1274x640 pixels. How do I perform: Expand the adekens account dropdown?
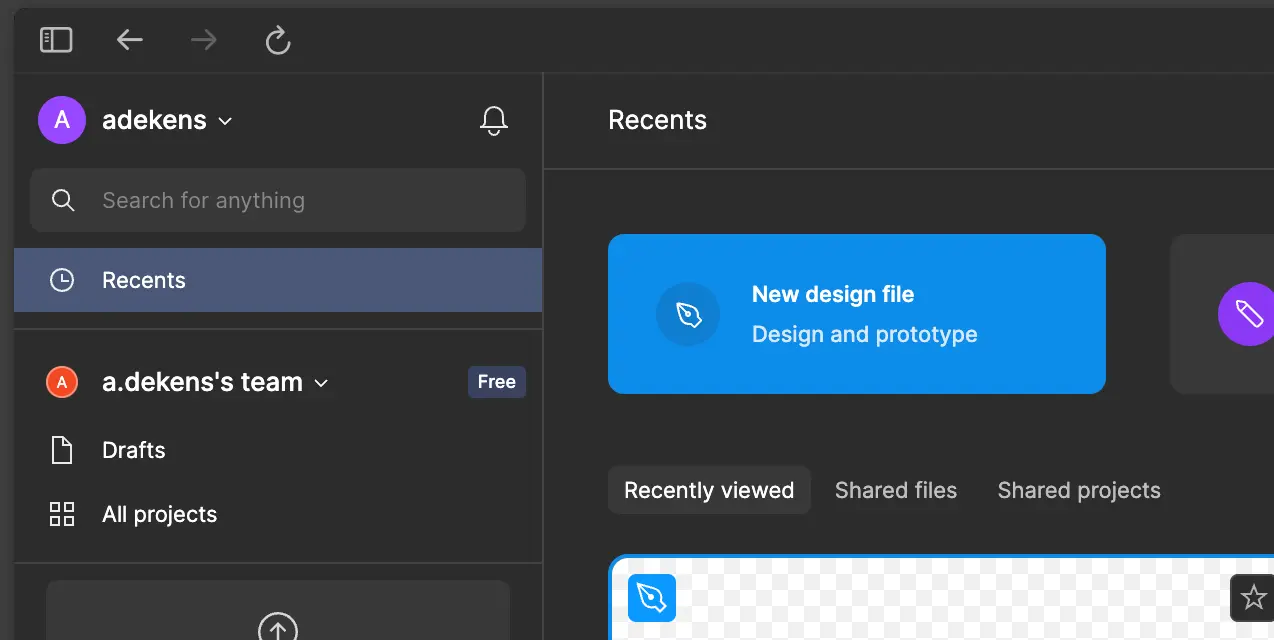pos(225,121)
